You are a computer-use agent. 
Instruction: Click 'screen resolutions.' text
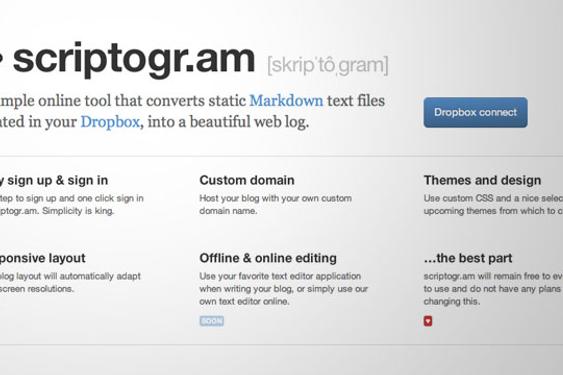pyautogui.click(x=37, y=289)
